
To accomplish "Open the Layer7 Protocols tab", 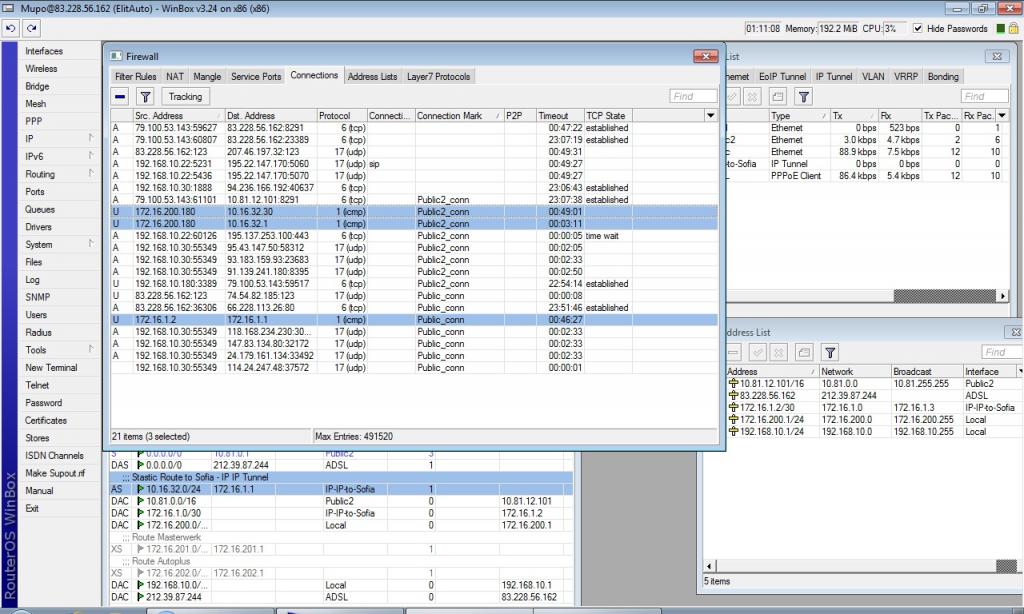I will (439, 76).
